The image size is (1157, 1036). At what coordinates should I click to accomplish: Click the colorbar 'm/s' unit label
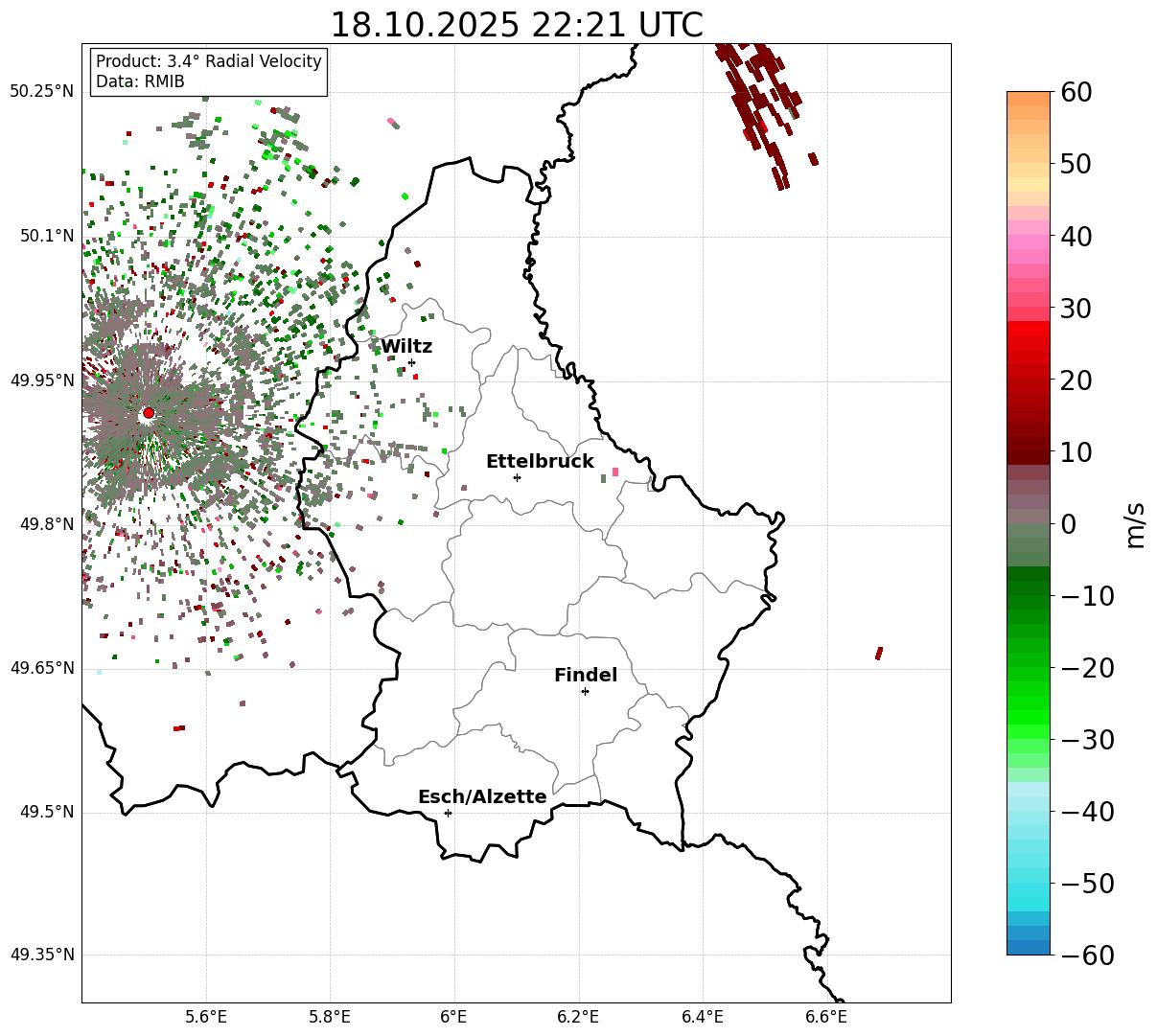[x=1136, y=523]
